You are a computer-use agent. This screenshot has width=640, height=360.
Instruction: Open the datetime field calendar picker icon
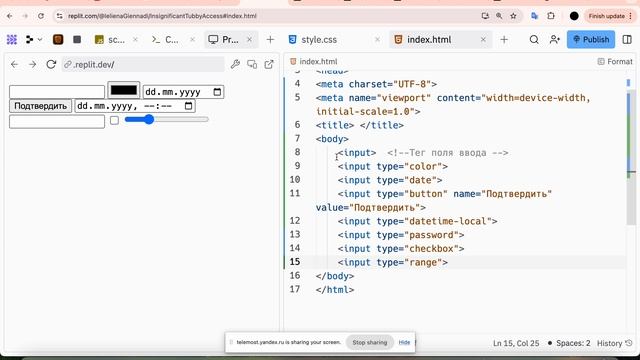coord(188,106)
